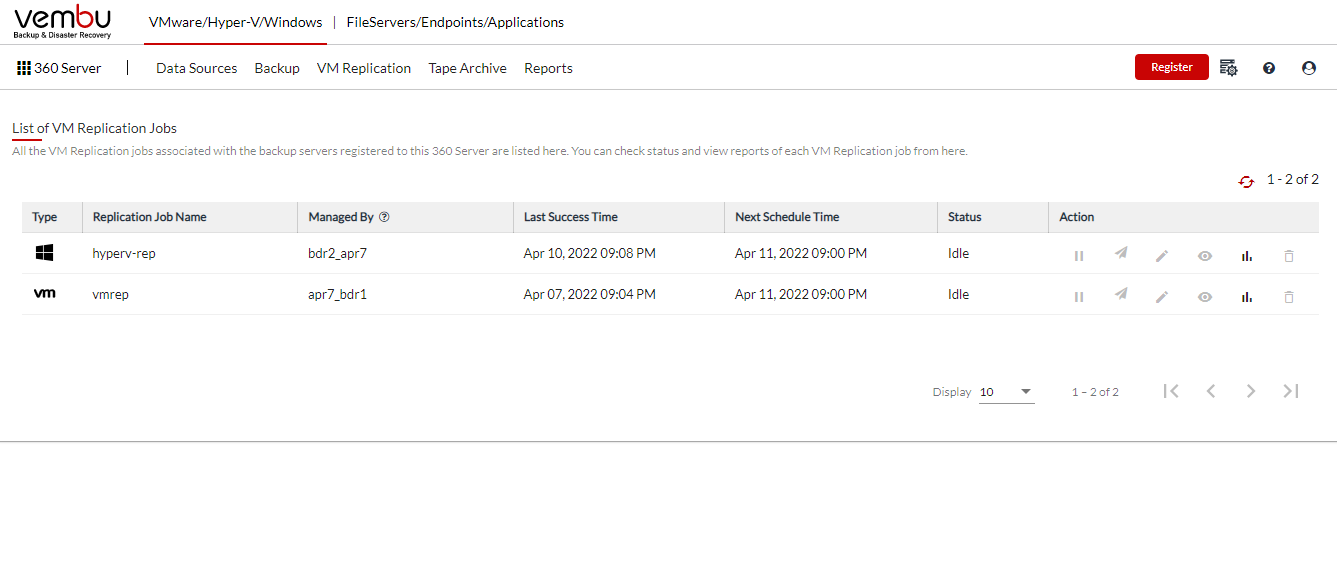1337x569 pixels.
Task: Open the server settings gear icon
Action: pos(1229,68)
